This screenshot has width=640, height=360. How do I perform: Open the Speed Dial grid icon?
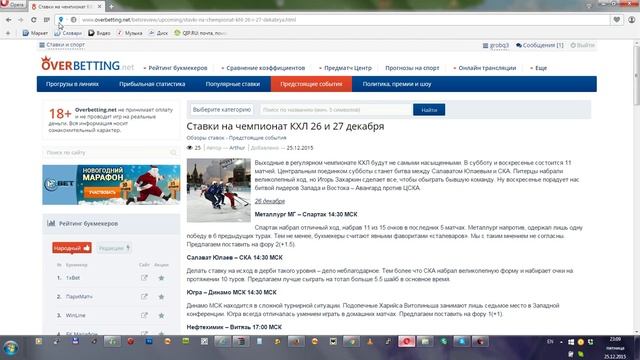(x=47, y=20)
